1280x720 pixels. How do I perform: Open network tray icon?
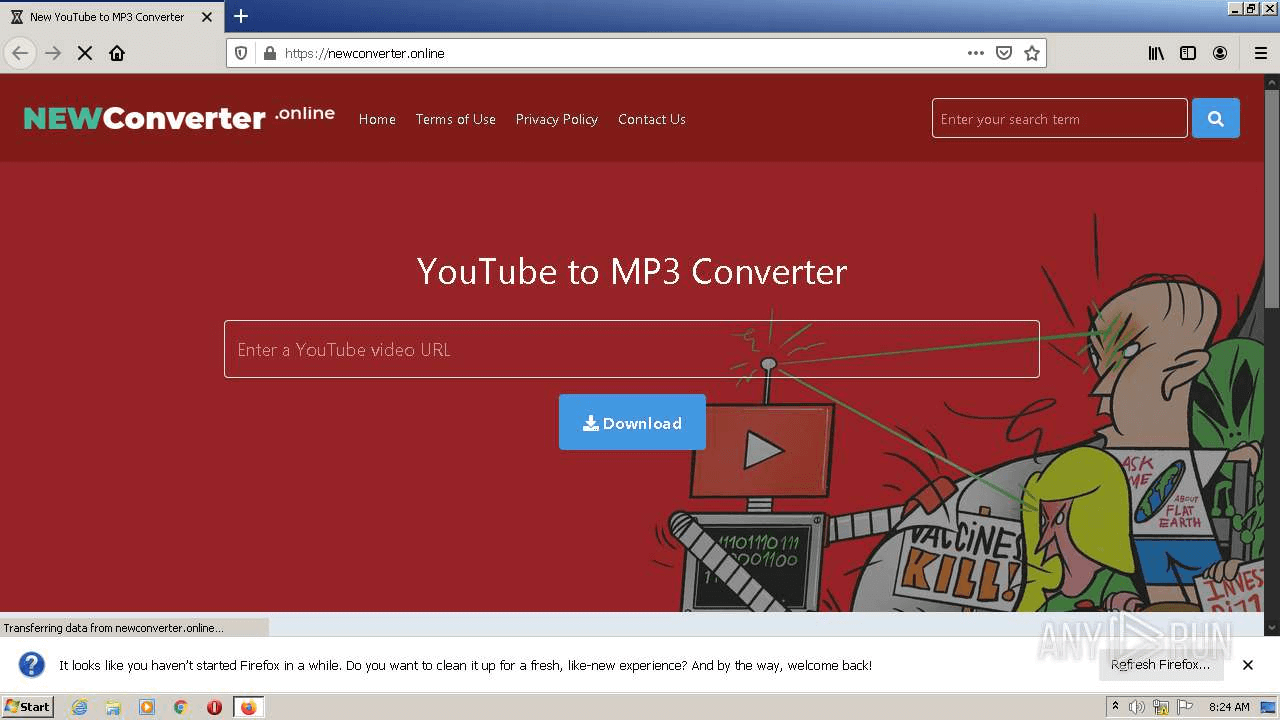pos(1161,707)
